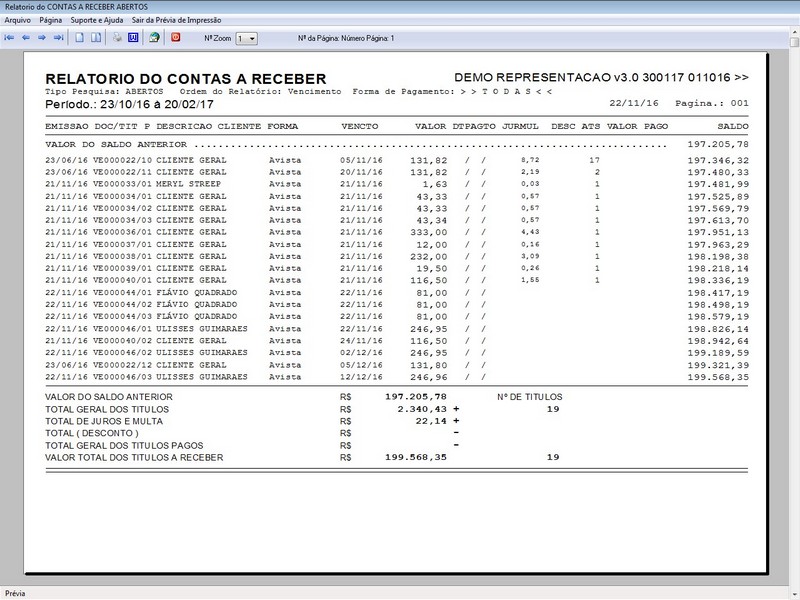Click the red exit preview icon
Screen dimensions: 800x600
176,38
